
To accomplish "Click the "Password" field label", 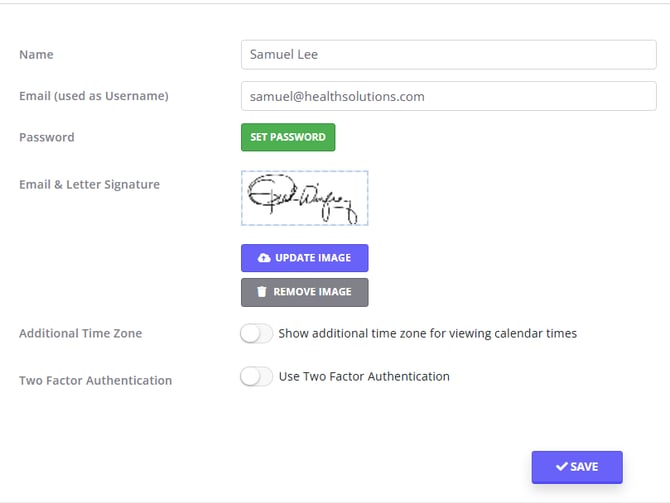I will click(x=46, y=137).
